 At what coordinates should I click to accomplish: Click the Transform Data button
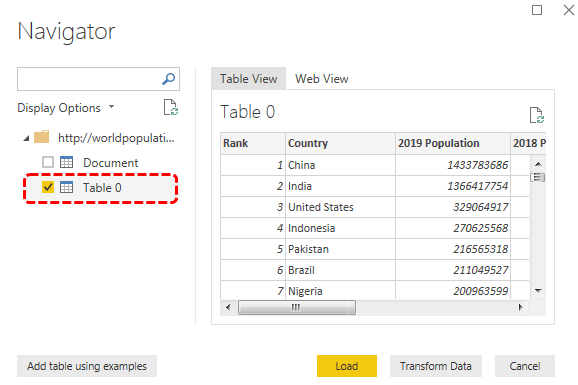point(436,366)
